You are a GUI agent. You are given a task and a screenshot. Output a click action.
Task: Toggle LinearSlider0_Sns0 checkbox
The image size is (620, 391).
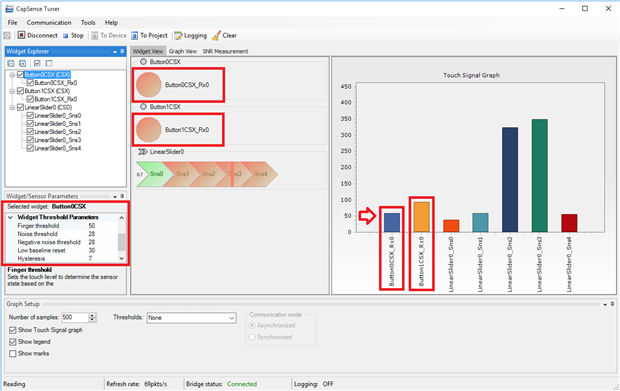point(30,115)
